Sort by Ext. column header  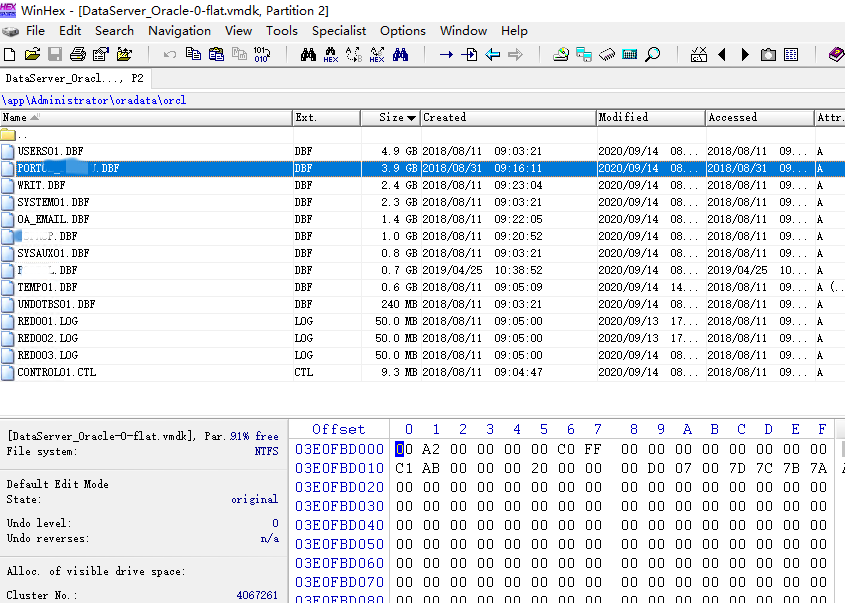coord(327,117)
